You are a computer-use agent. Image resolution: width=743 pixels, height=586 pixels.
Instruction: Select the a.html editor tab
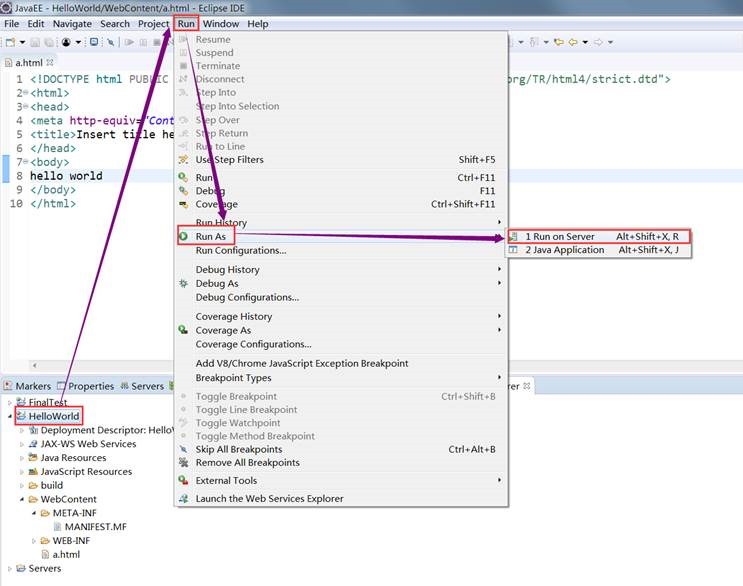pyautogui.click(x=28, y=63)
